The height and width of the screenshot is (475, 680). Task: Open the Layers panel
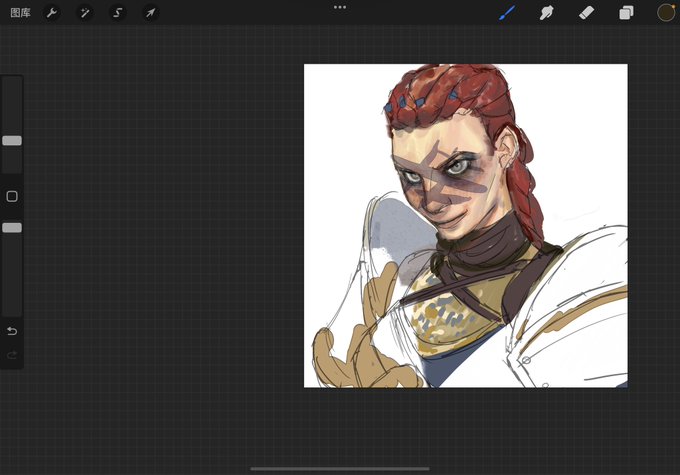pyautogui.click(x=626, y=13)
